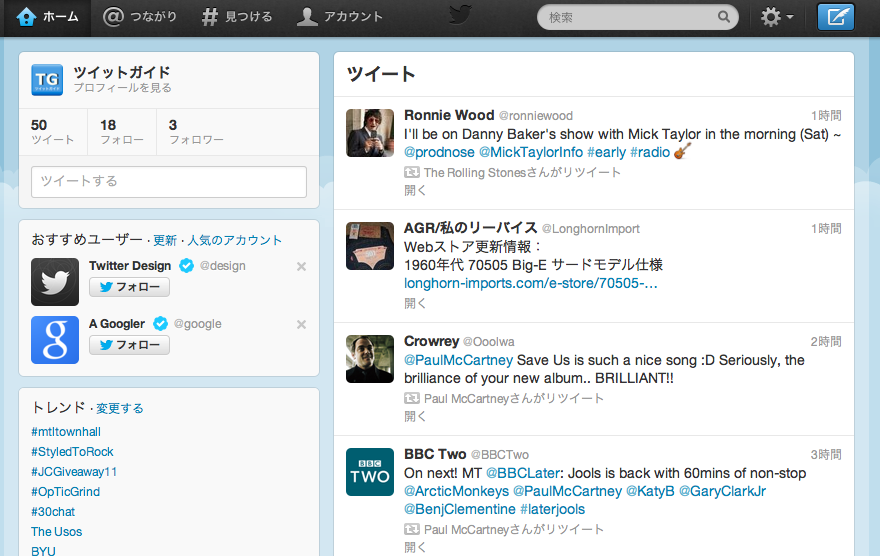This screenshot has width=880, height=556.
Task: Follow A Googler with フォロー button
Action: 130,345
